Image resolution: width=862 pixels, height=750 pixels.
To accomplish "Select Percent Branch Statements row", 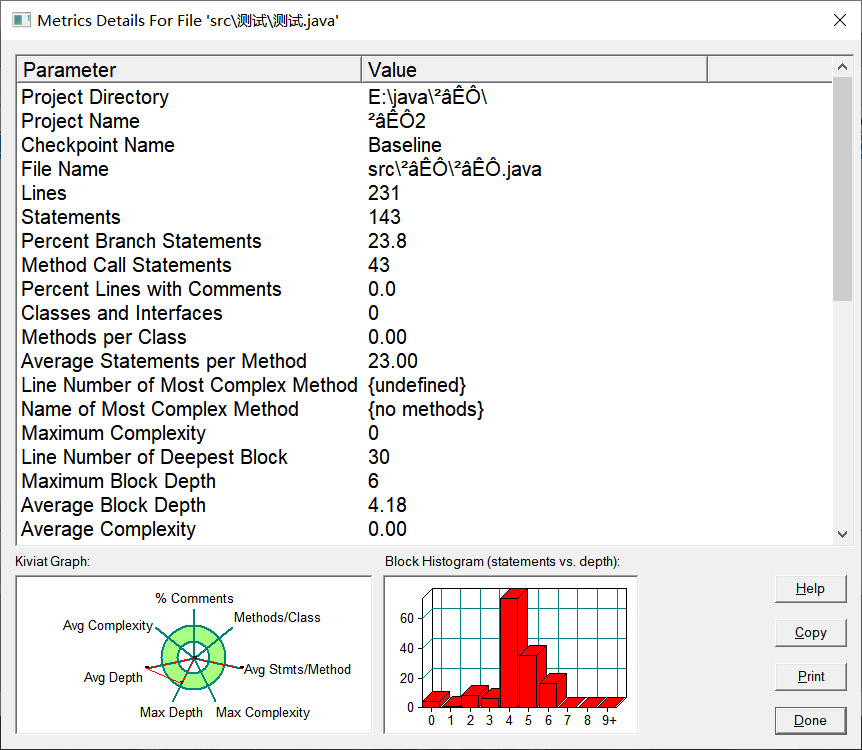I will coord(424,241).
